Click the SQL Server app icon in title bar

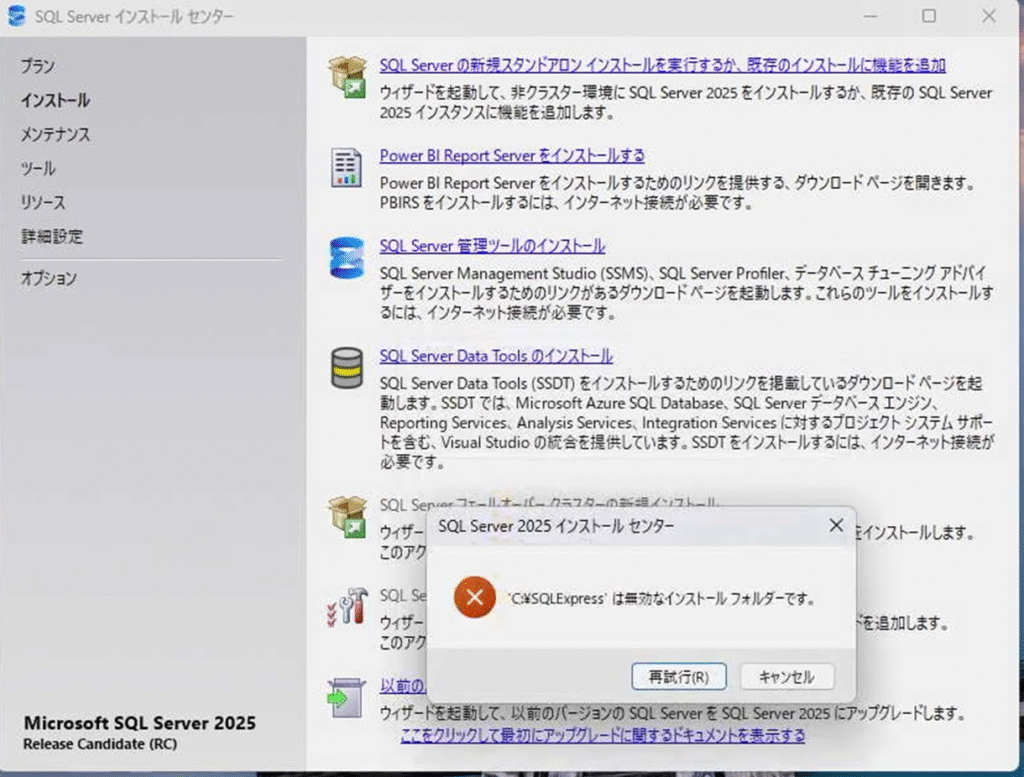[16, 16]
